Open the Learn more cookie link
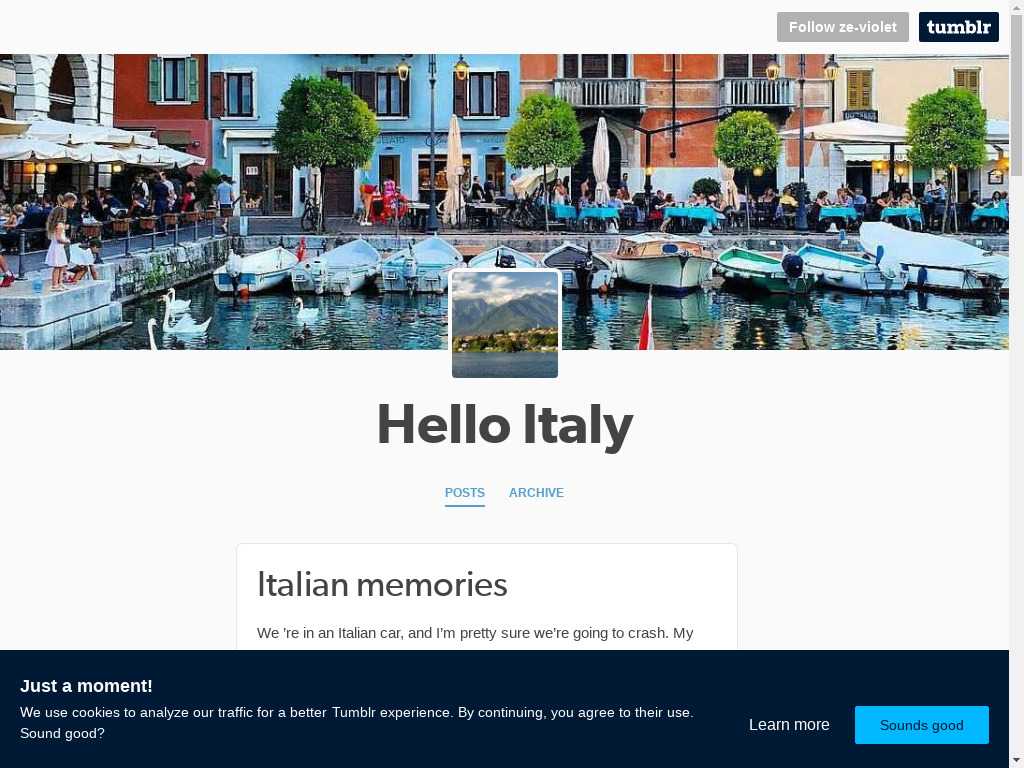Image resolution: width=1024 pixels, height=768 pixels. 789,725
